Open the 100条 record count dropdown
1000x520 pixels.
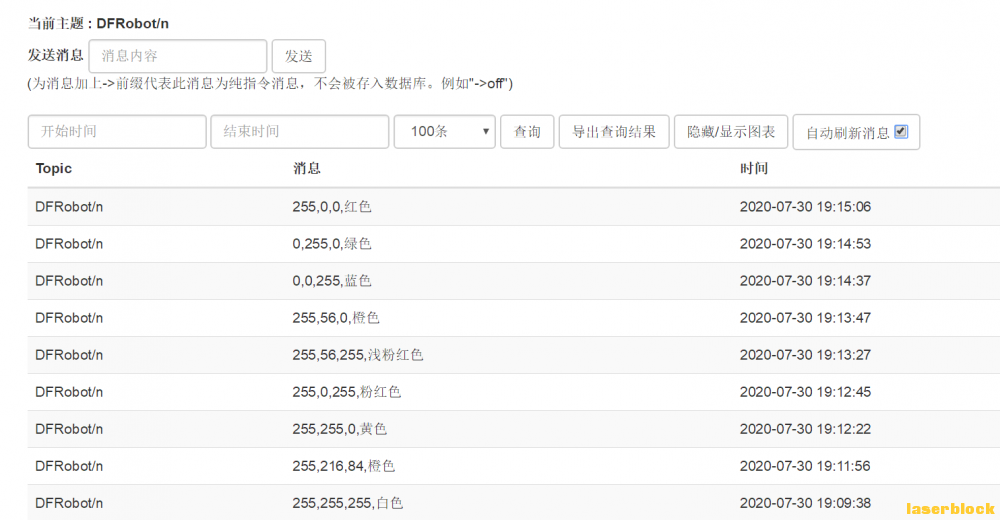(445, 131)
